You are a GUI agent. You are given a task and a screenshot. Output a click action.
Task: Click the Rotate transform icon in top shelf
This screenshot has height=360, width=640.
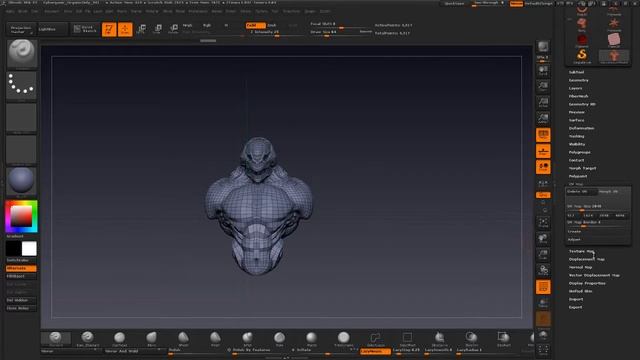click(x=173, y=29)
